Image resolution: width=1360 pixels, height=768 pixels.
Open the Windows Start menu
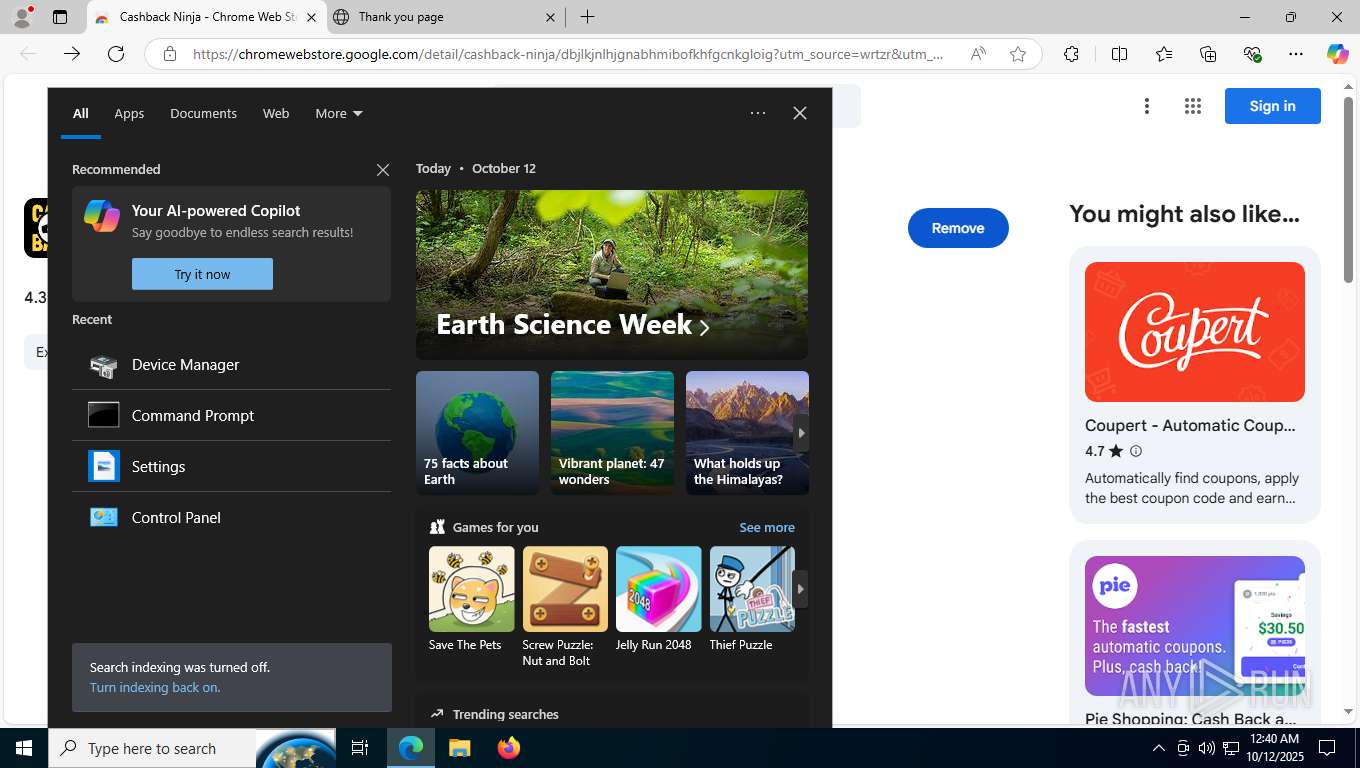click(x=24, y=748)
